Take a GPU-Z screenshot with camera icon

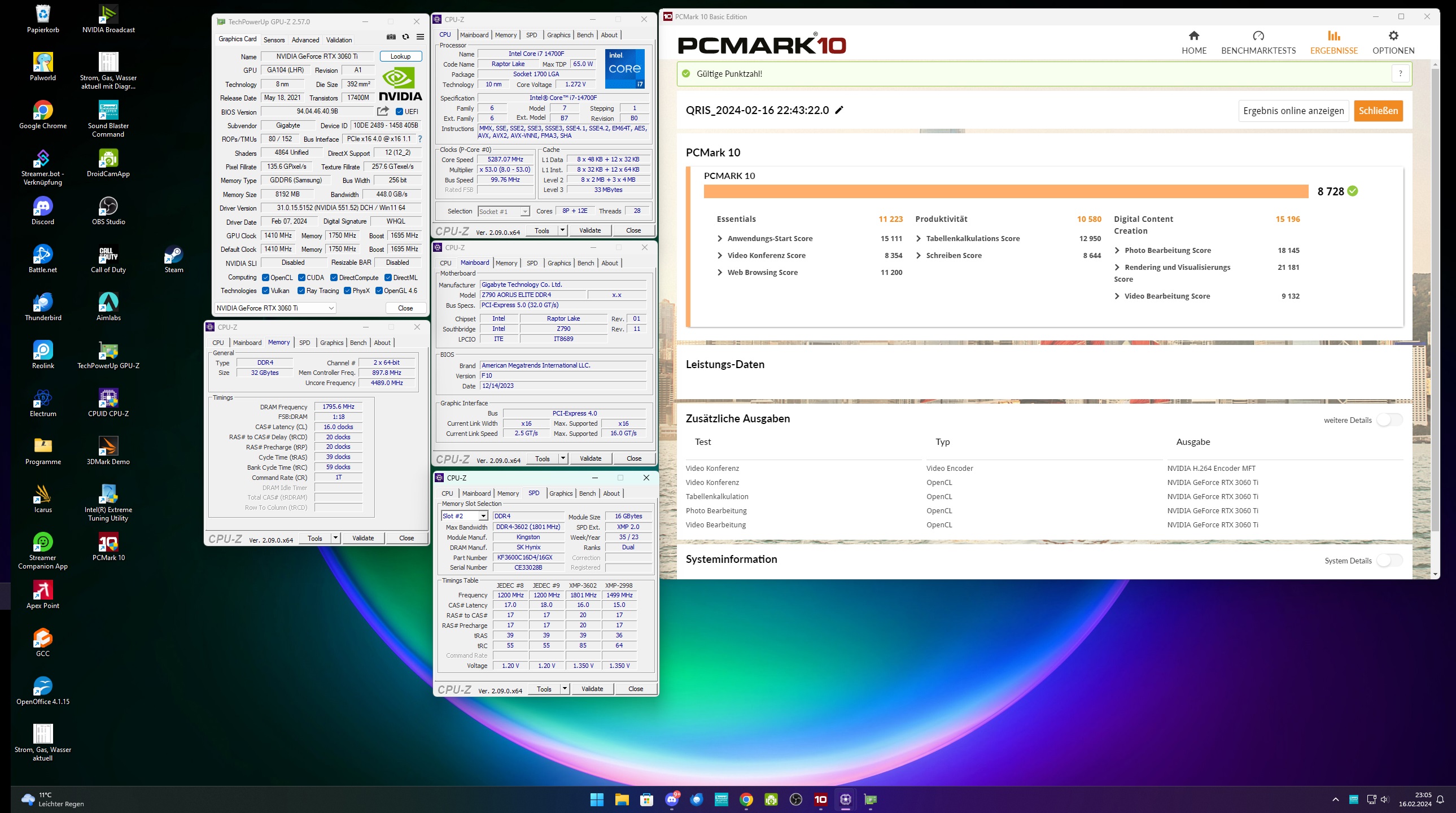(x=391, y=37)
